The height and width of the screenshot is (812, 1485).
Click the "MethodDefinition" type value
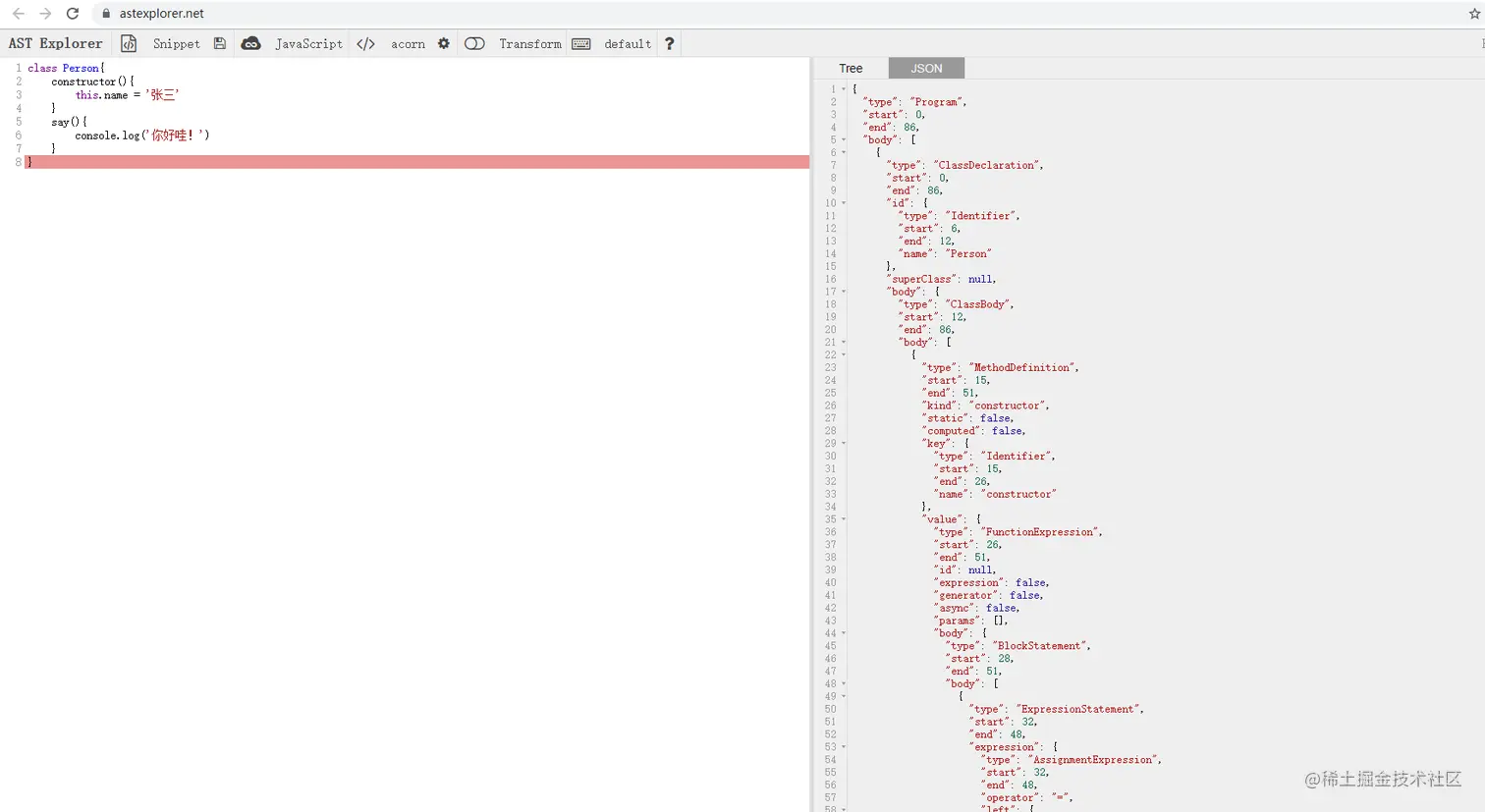[x=1021, y=368]
